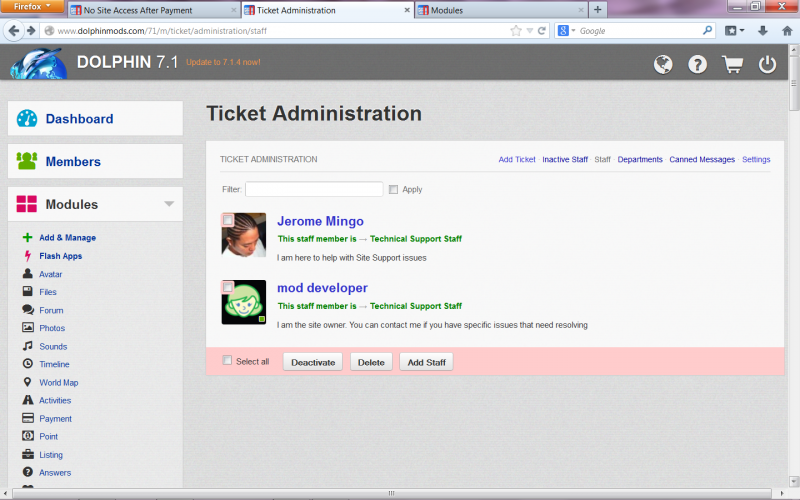Click the mod developer avatar thumbnail

(244, 302)
